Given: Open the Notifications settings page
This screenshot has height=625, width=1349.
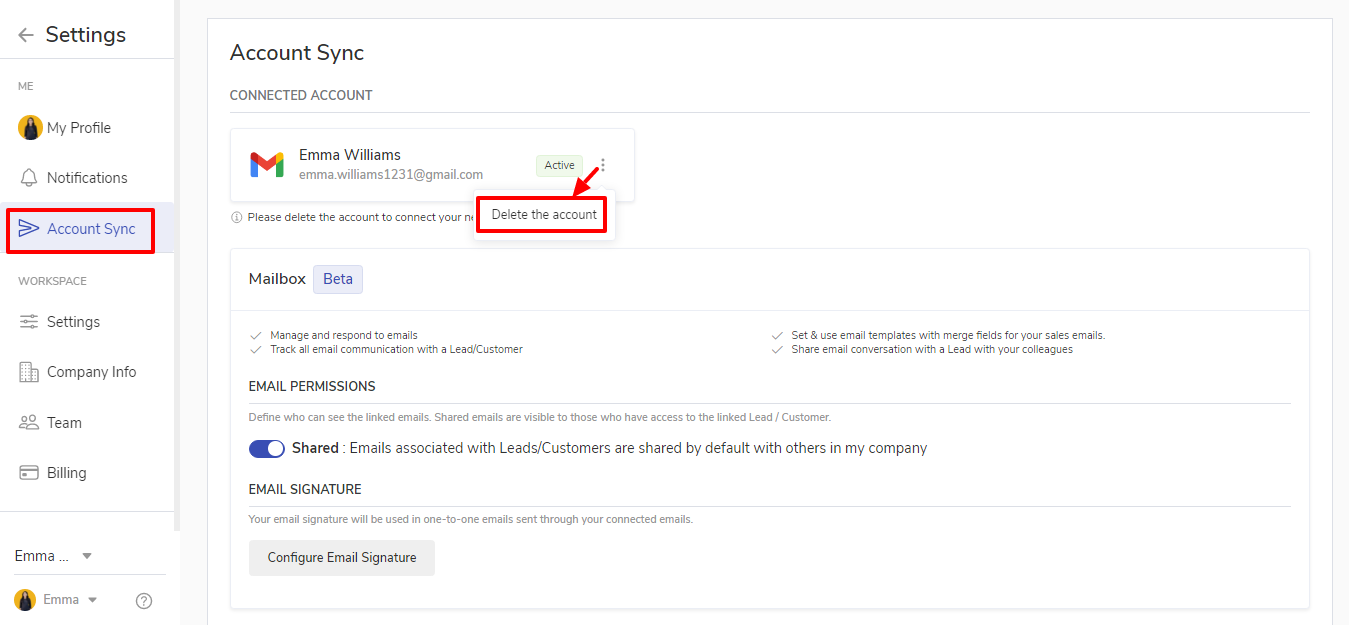Looking at the screenshot, I should tap(87, 178).
